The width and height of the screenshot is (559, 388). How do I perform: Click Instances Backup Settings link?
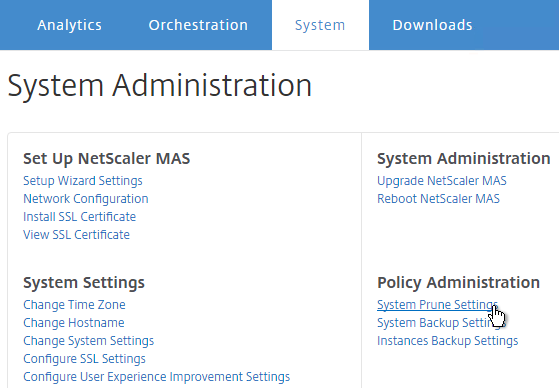[x=447, y=341]
